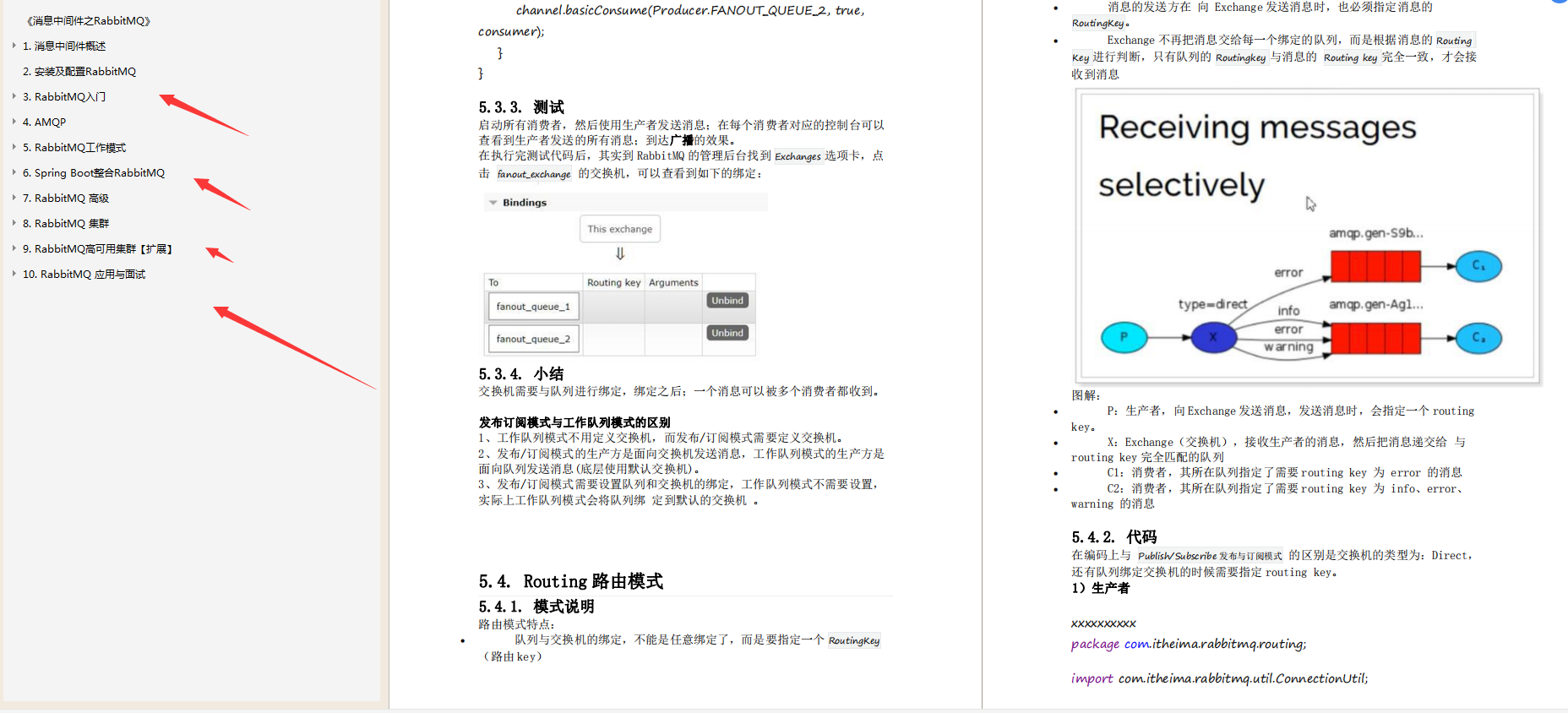The width and height of the screenshot is (1568, 713).
Task: Click the 'amqp.gen-S9b...' queue name
Action: coord(1375,233)
